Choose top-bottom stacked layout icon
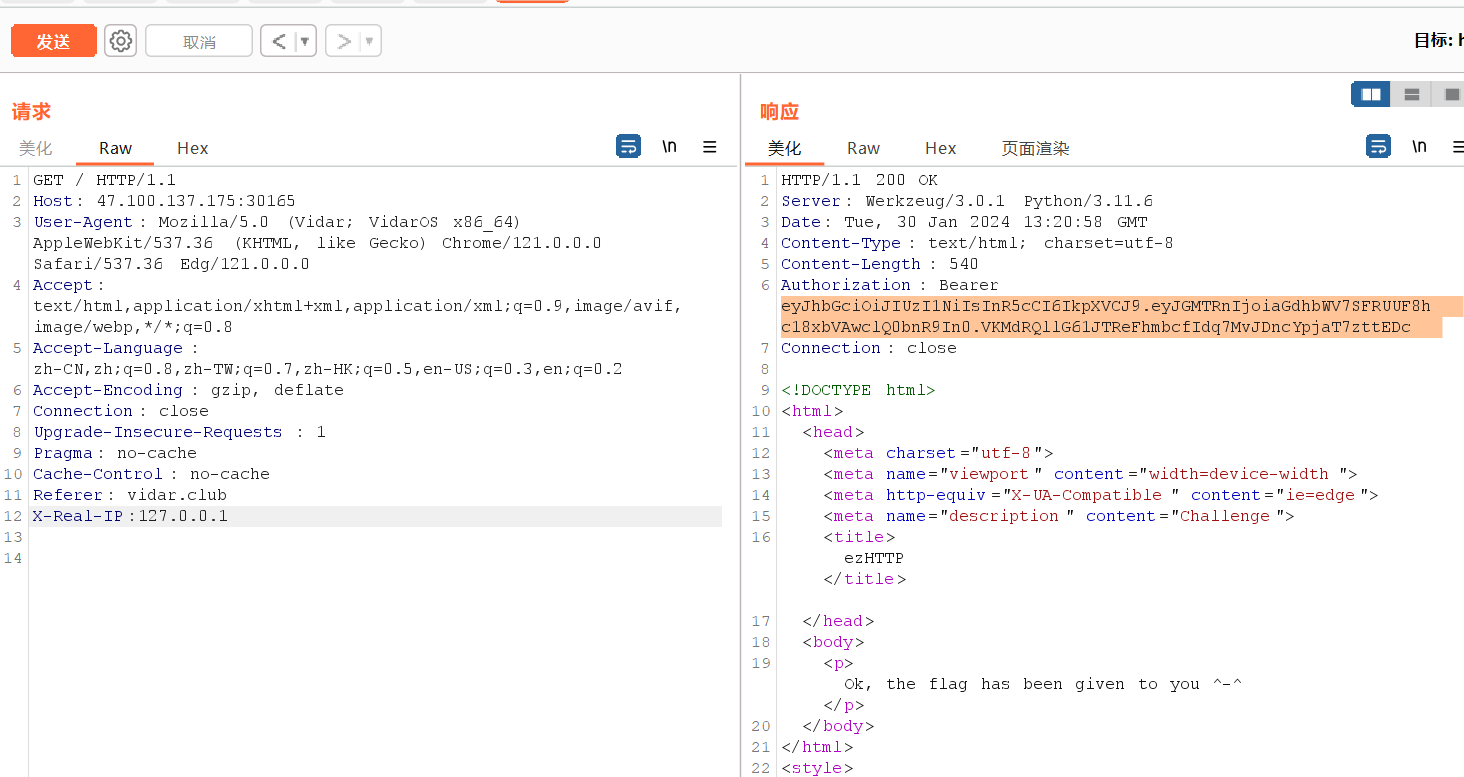Screen dimensions: 1464x777 [x=1411, y=94]
